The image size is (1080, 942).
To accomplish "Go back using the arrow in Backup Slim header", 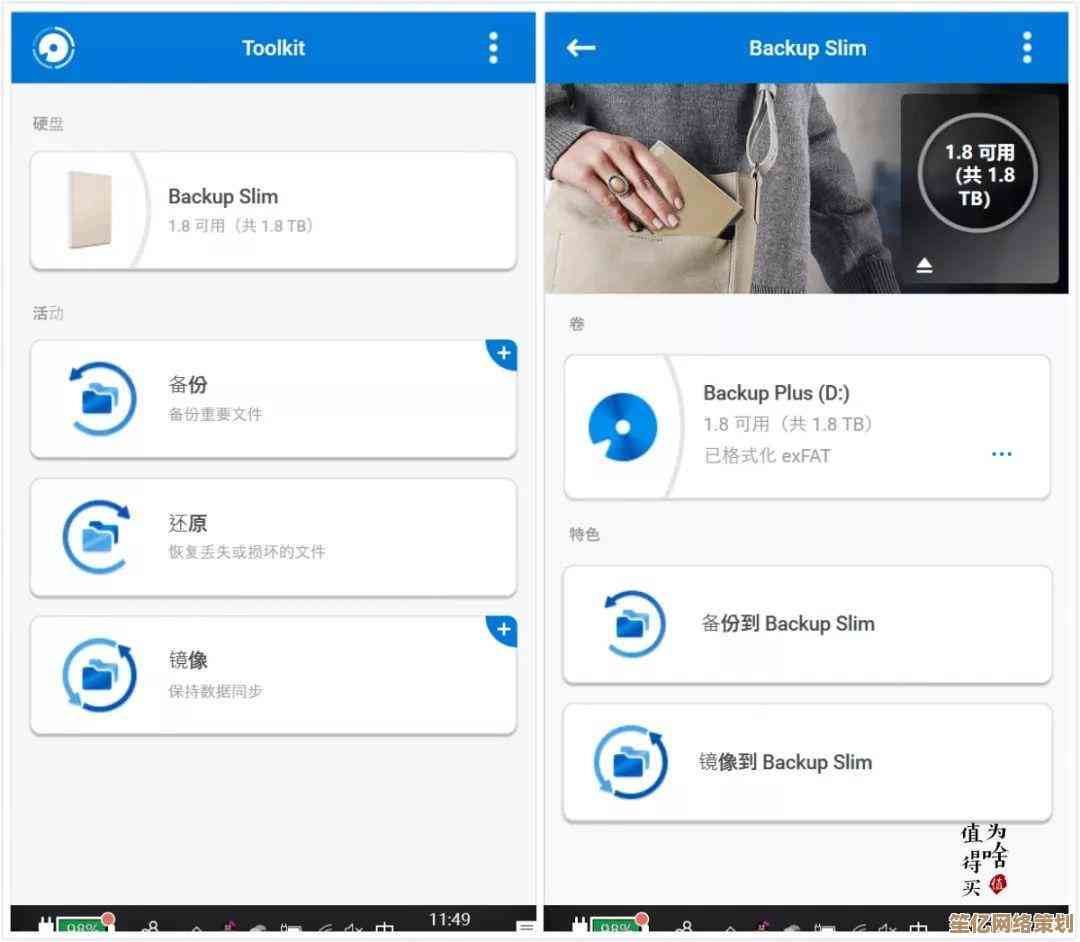I will [581, 47].
